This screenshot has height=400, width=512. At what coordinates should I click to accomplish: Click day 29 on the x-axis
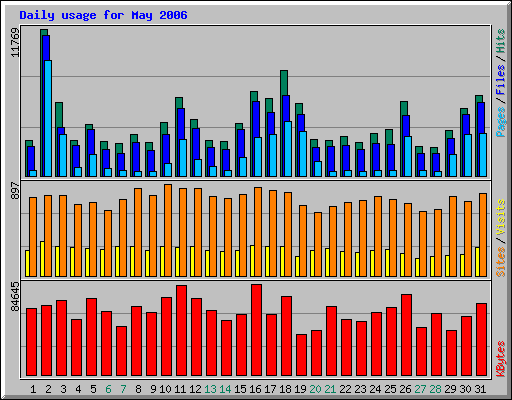tap(450, 389)
